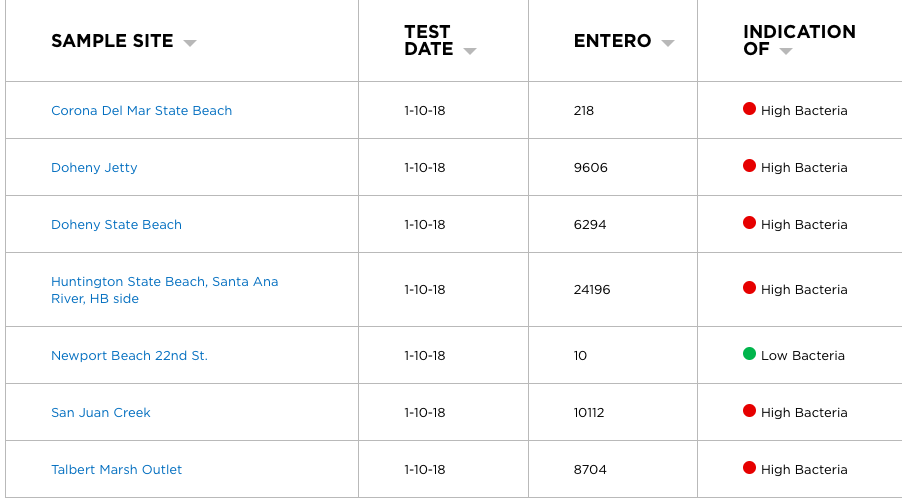Image resolution: width=902 pixels, height=498 pixels.
Task: Sort by Entero column arrow
Action: (668, 43)
